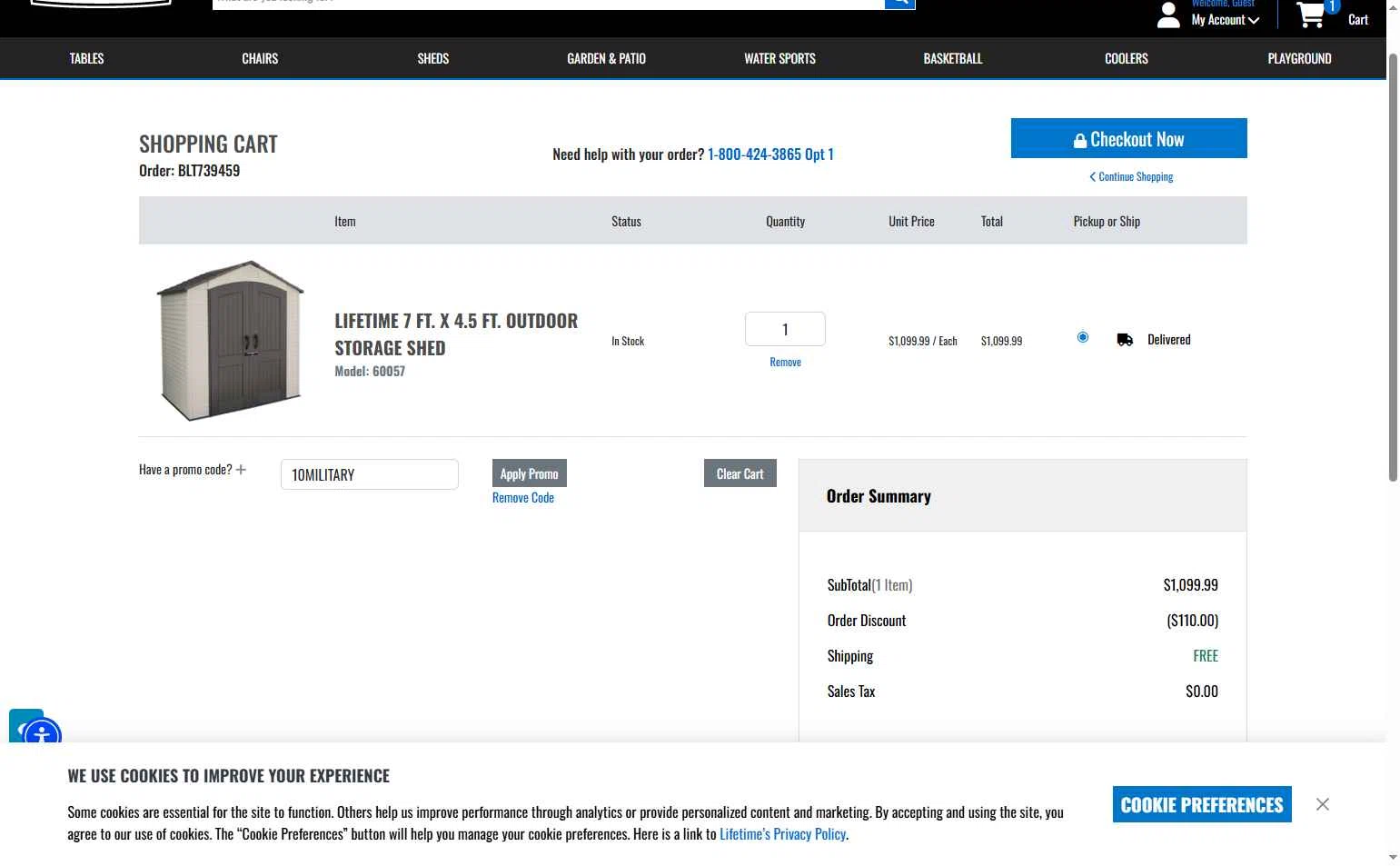Click the Checkout Now button
This screenshot has height=866, width=1400.
(1128, 138)
